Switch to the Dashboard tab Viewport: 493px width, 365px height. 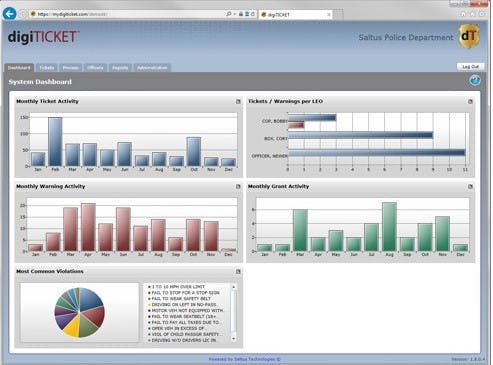(x=19, y=68)
